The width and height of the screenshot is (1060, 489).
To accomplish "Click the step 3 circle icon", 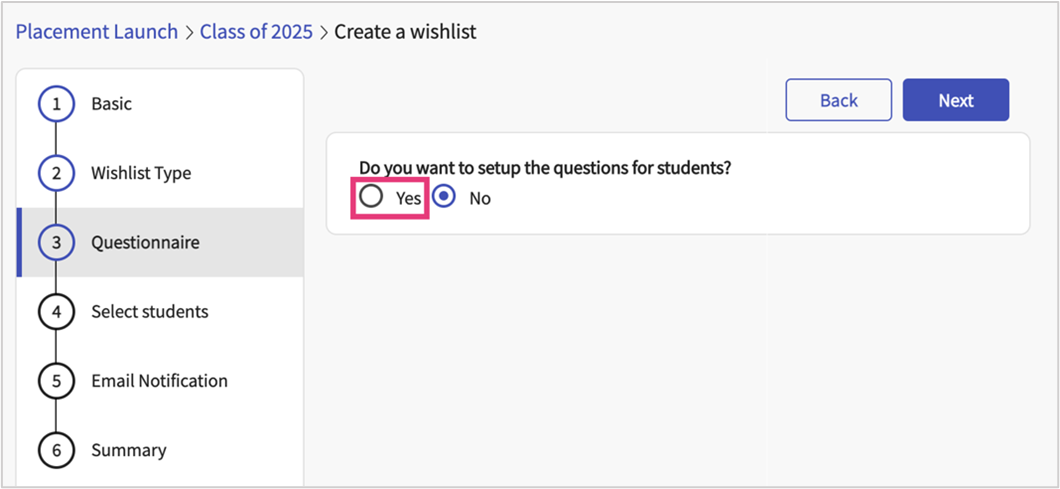I will (56, 242).
